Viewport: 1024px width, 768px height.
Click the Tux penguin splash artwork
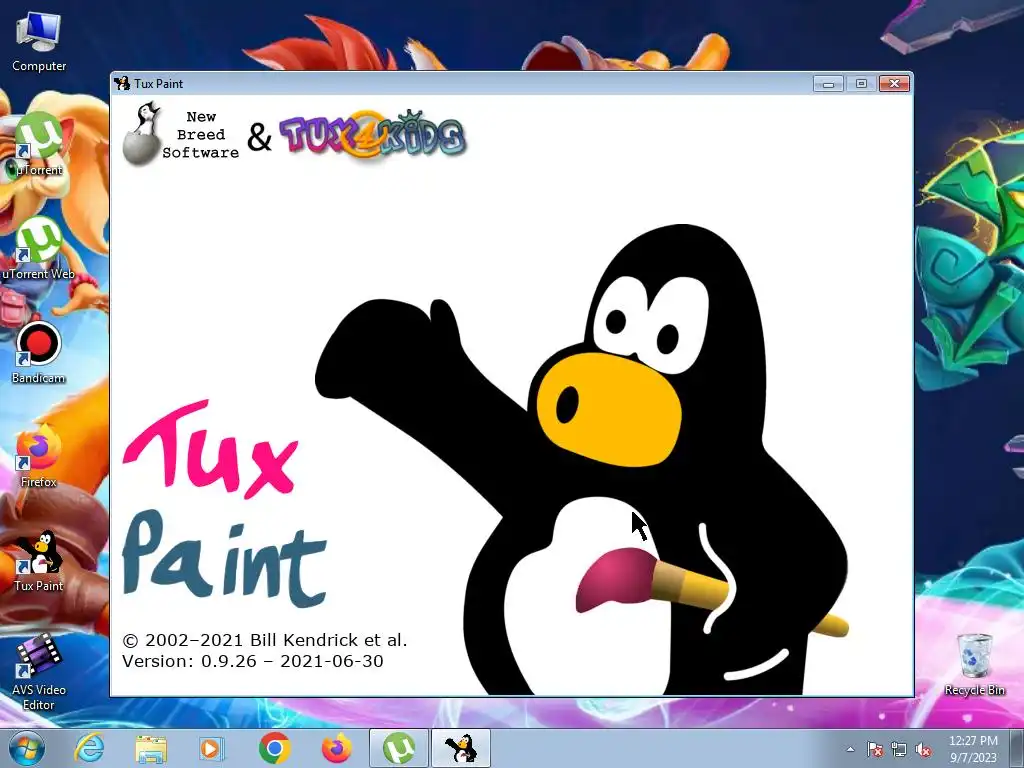[581, 460]
